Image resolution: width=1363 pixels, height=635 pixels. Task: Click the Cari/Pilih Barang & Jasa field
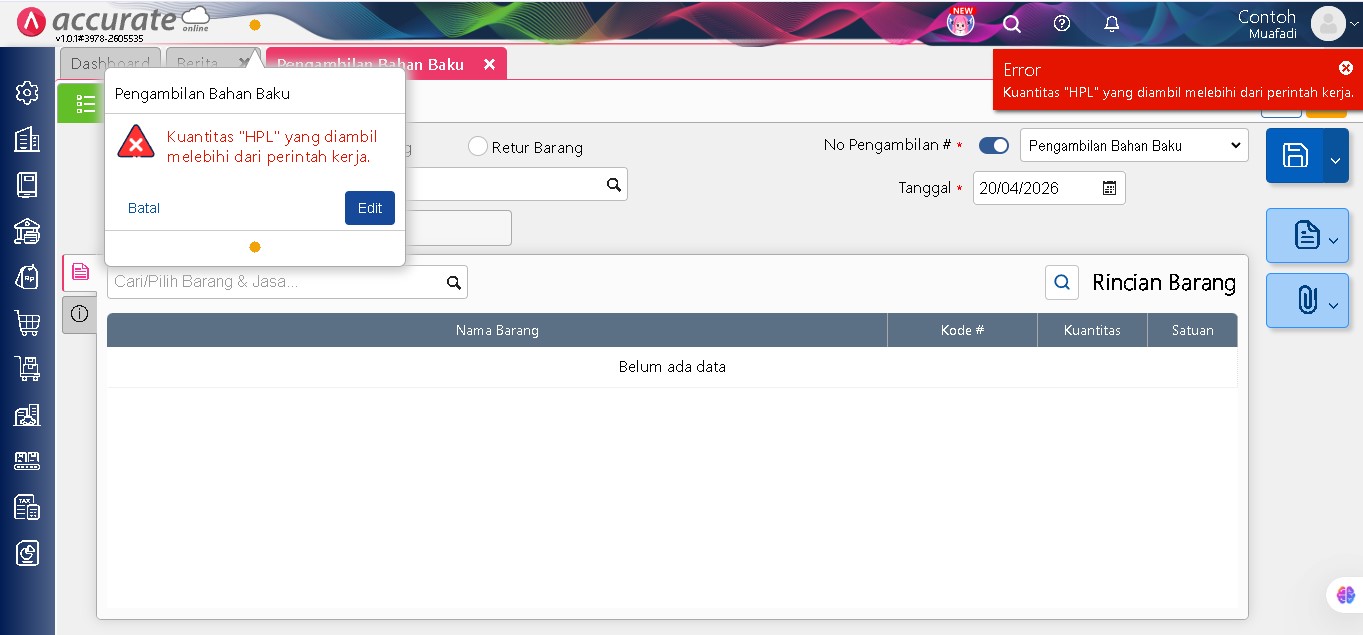[275, 282]
